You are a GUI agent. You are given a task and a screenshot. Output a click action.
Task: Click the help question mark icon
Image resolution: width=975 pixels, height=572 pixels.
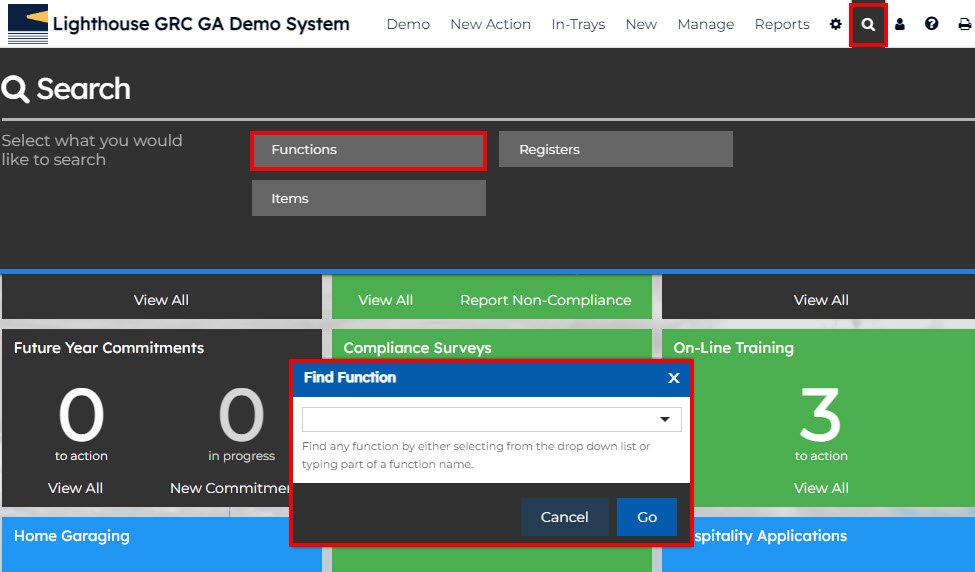pos(932,24)
